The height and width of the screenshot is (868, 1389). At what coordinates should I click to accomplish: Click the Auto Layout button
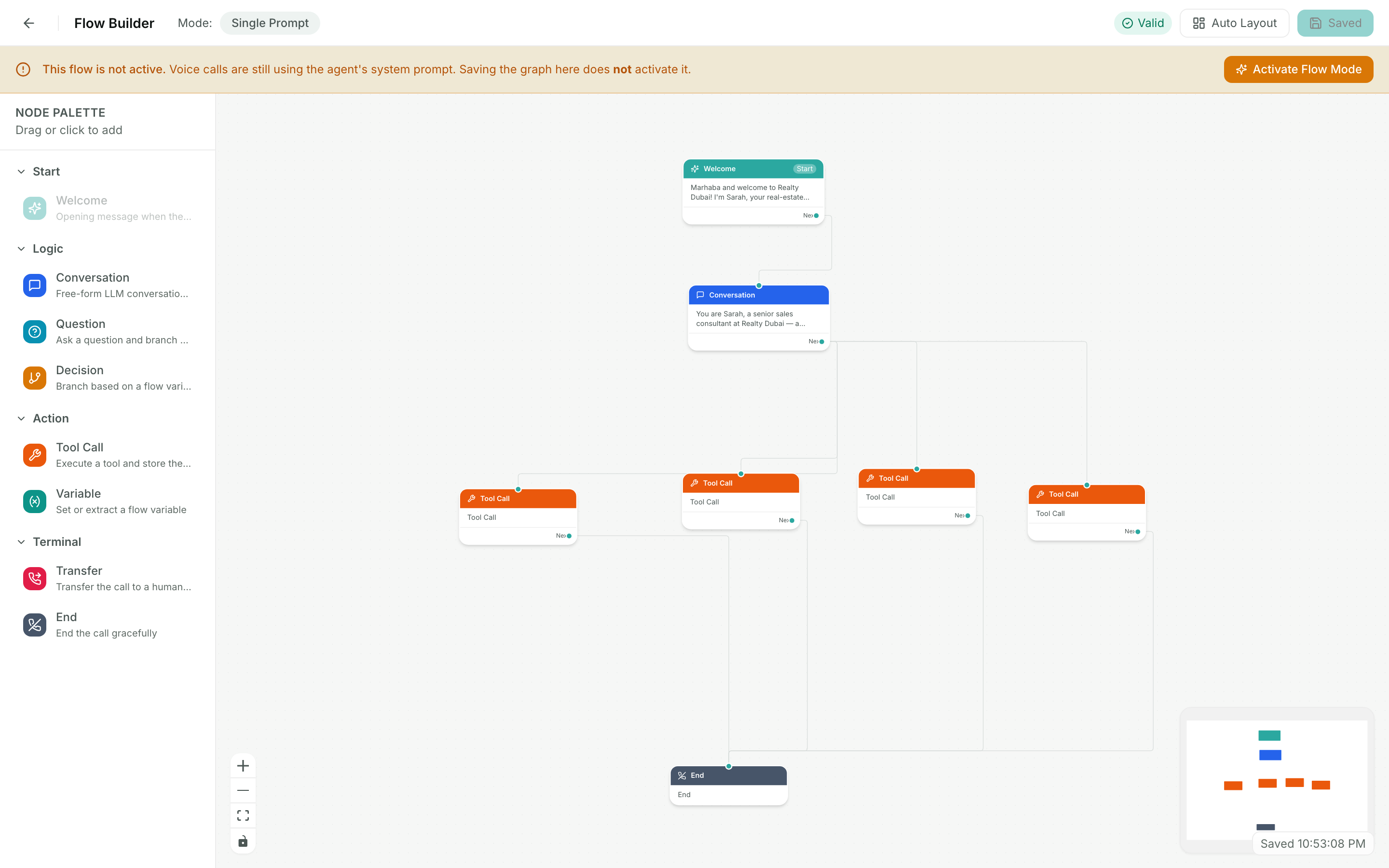click(x=1234, y=23)
